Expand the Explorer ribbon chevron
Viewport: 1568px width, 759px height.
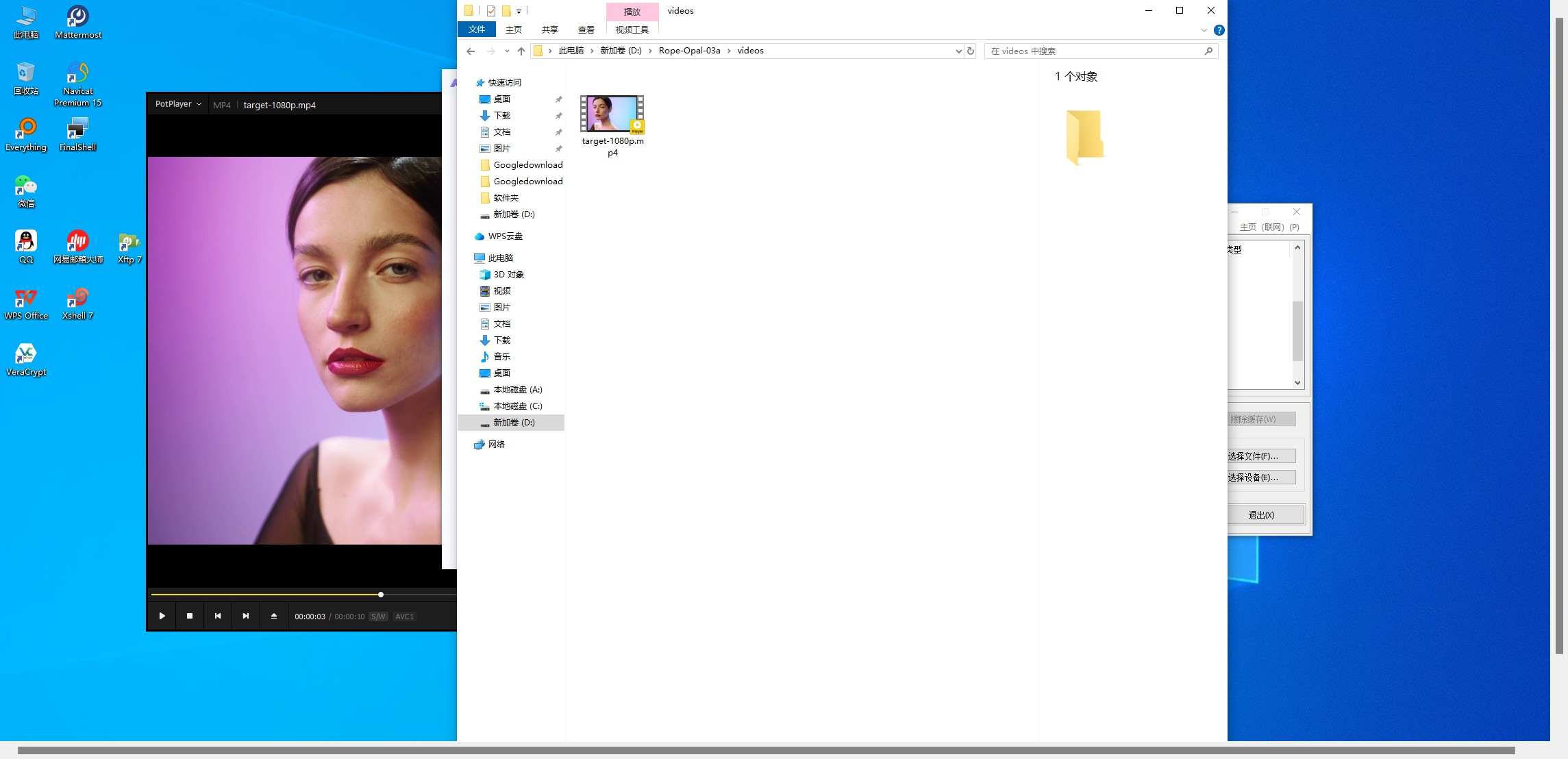pyautogui.click(x=1204, y=30)
